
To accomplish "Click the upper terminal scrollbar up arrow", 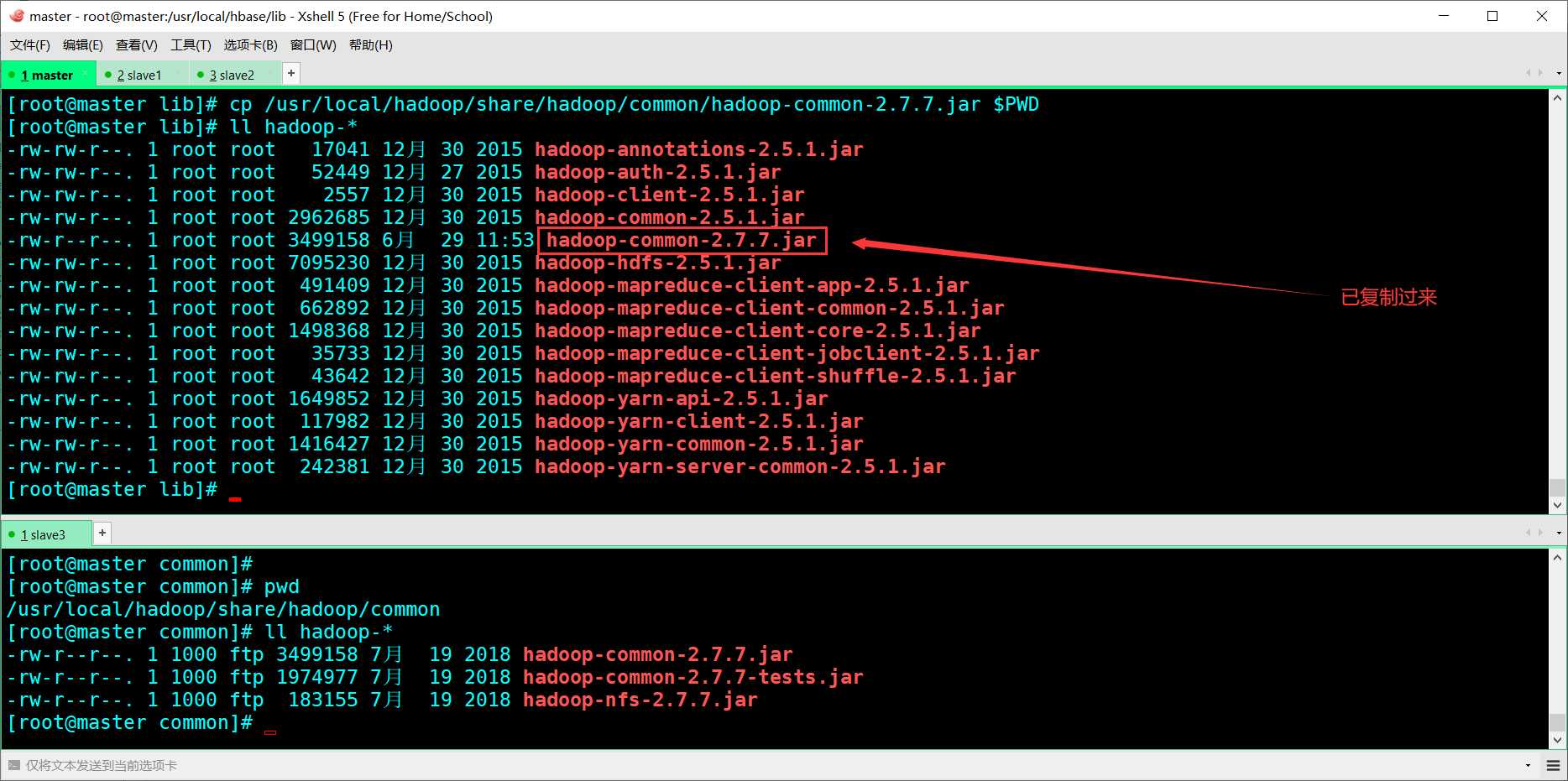I will click(x=1558, y=97).
